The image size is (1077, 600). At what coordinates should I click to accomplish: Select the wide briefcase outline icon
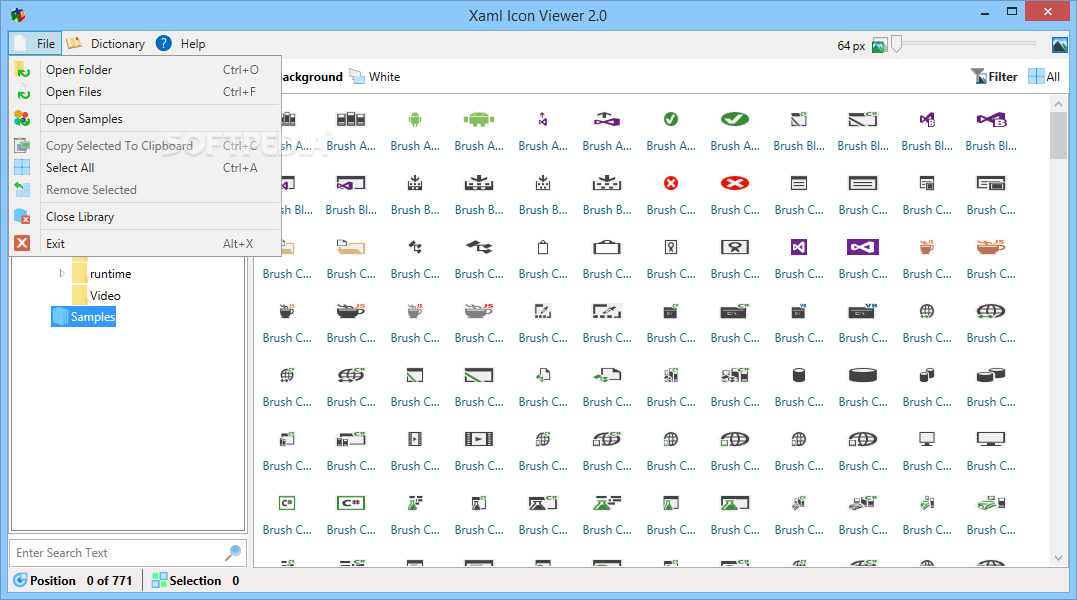click(x=606, y=247)
